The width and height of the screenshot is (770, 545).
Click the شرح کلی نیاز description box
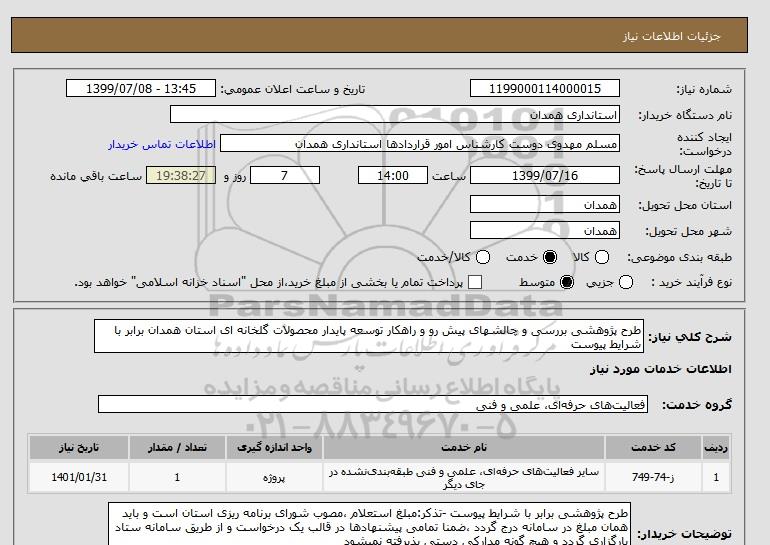tap(369, 336)
